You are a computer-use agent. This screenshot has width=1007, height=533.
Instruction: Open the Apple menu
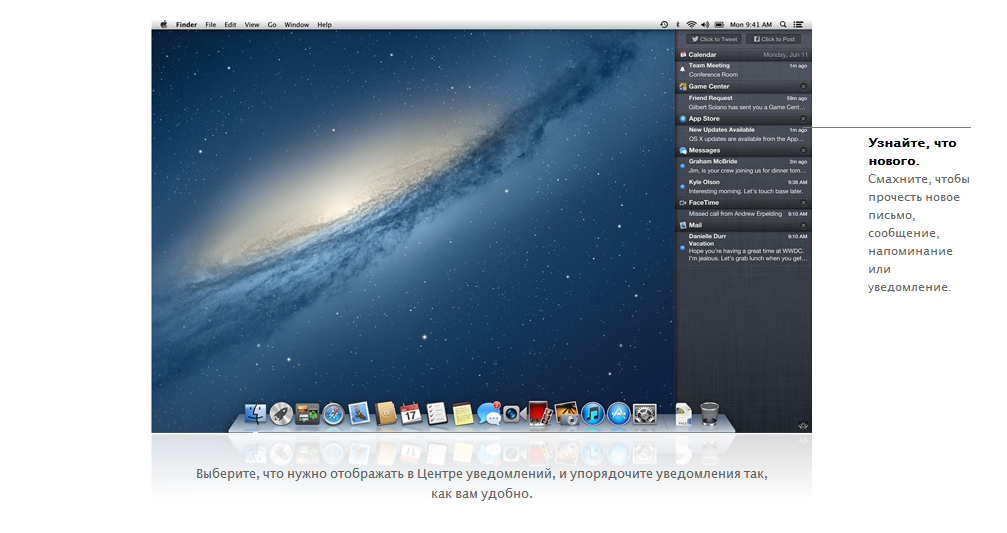click(x=164, y=24)
